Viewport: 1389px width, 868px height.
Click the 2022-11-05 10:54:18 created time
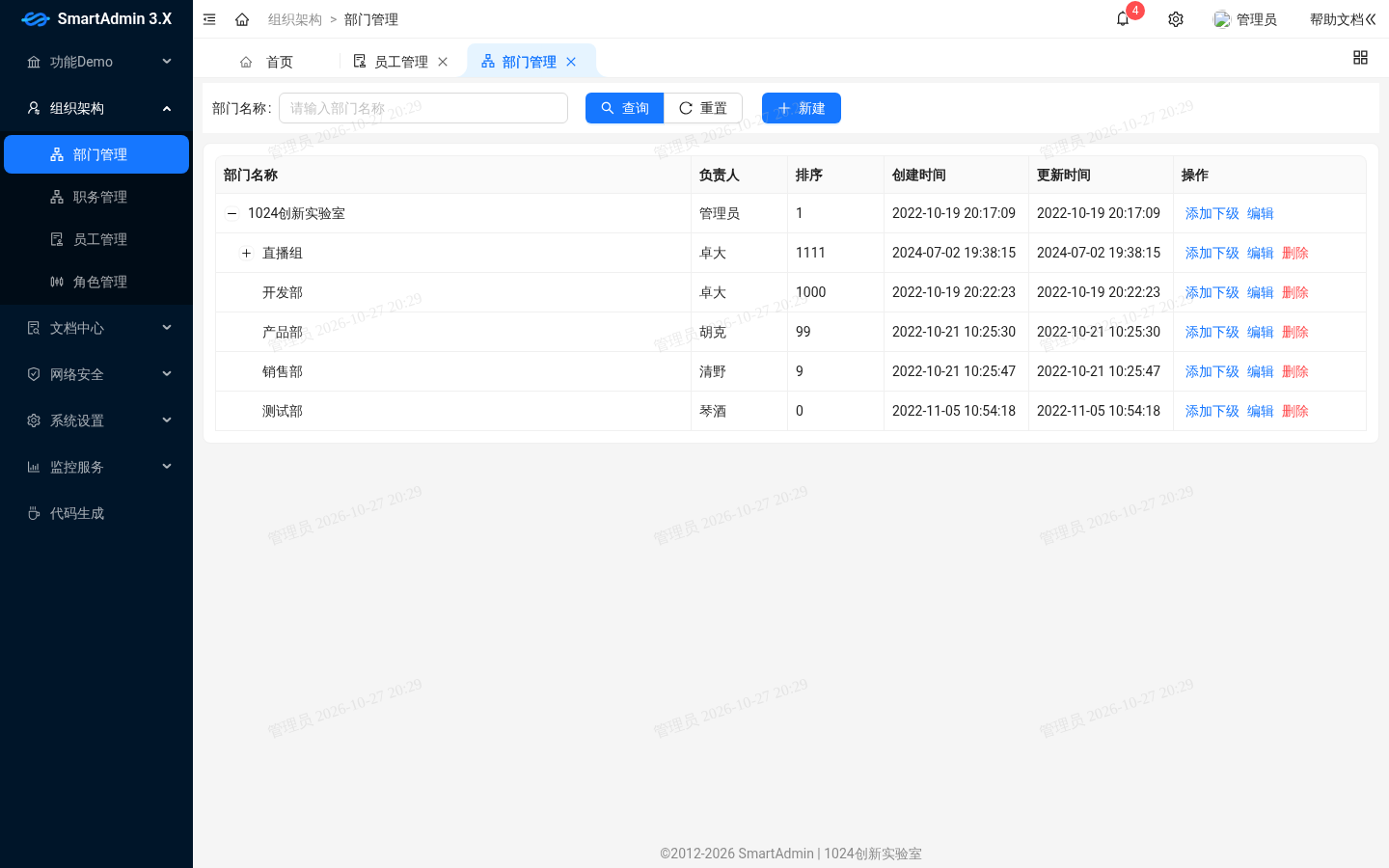tap(954, 411)
